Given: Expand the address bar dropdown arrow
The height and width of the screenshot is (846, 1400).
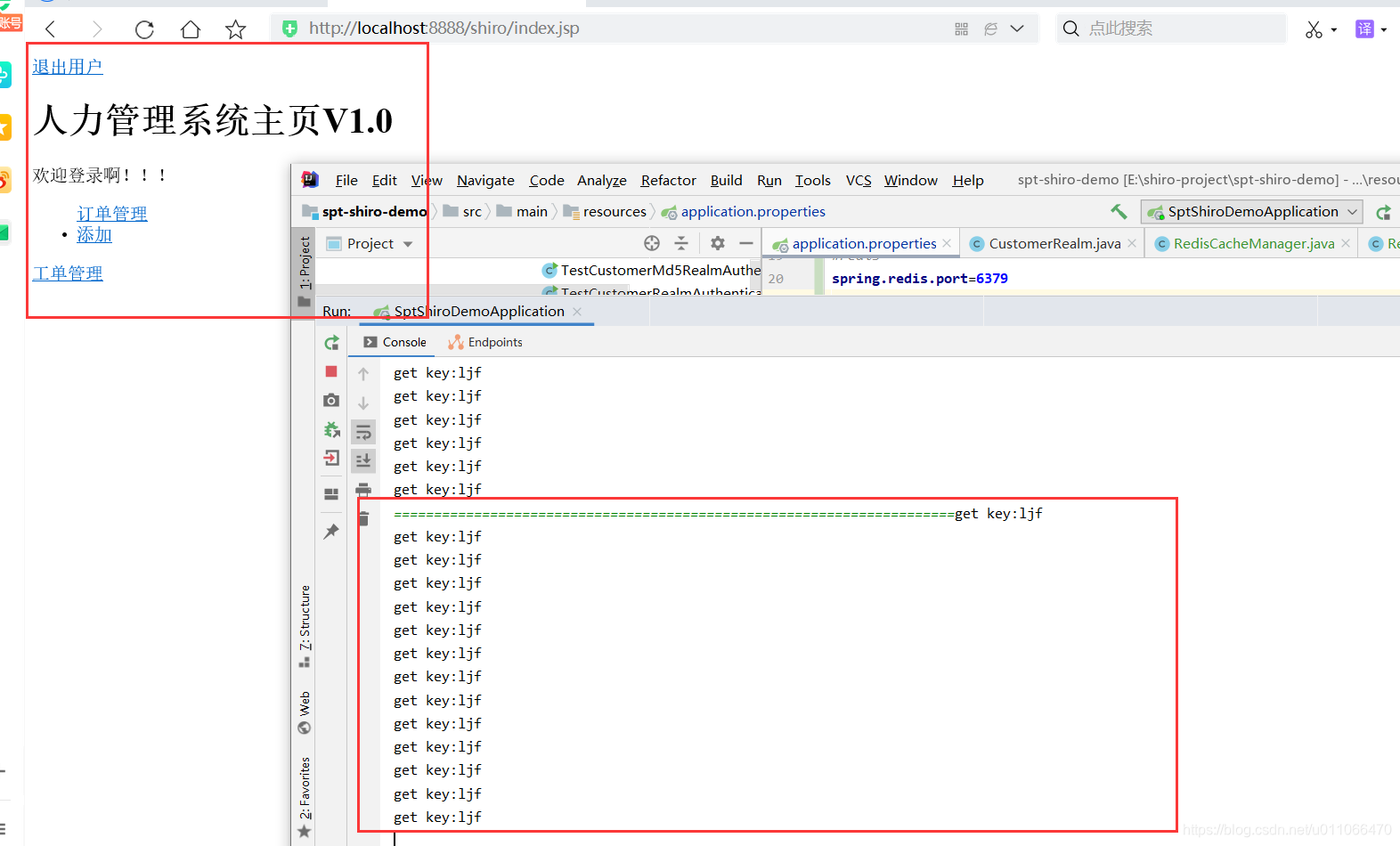Looking at the screenshot, I should (1017, 28).
